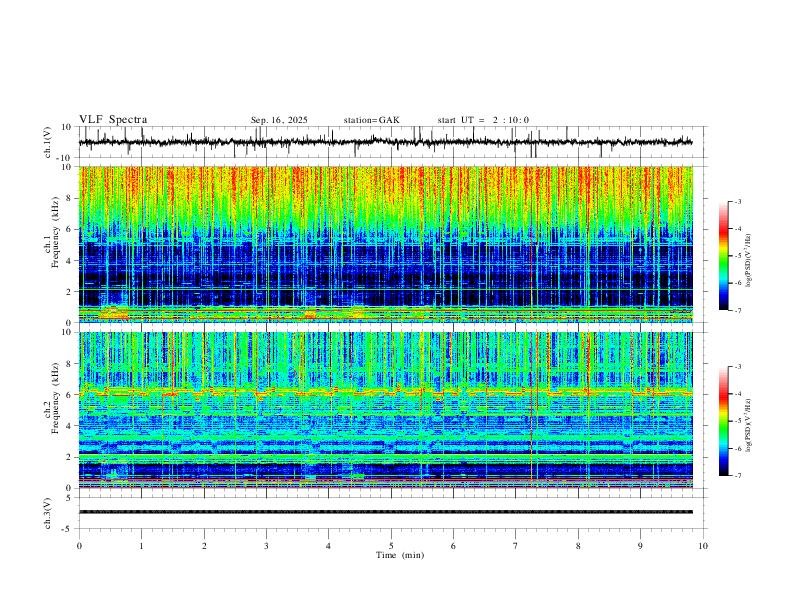Click the ch.2 spectrogram color bar
Screen dimensions: 792x612
tap(723, 421)
